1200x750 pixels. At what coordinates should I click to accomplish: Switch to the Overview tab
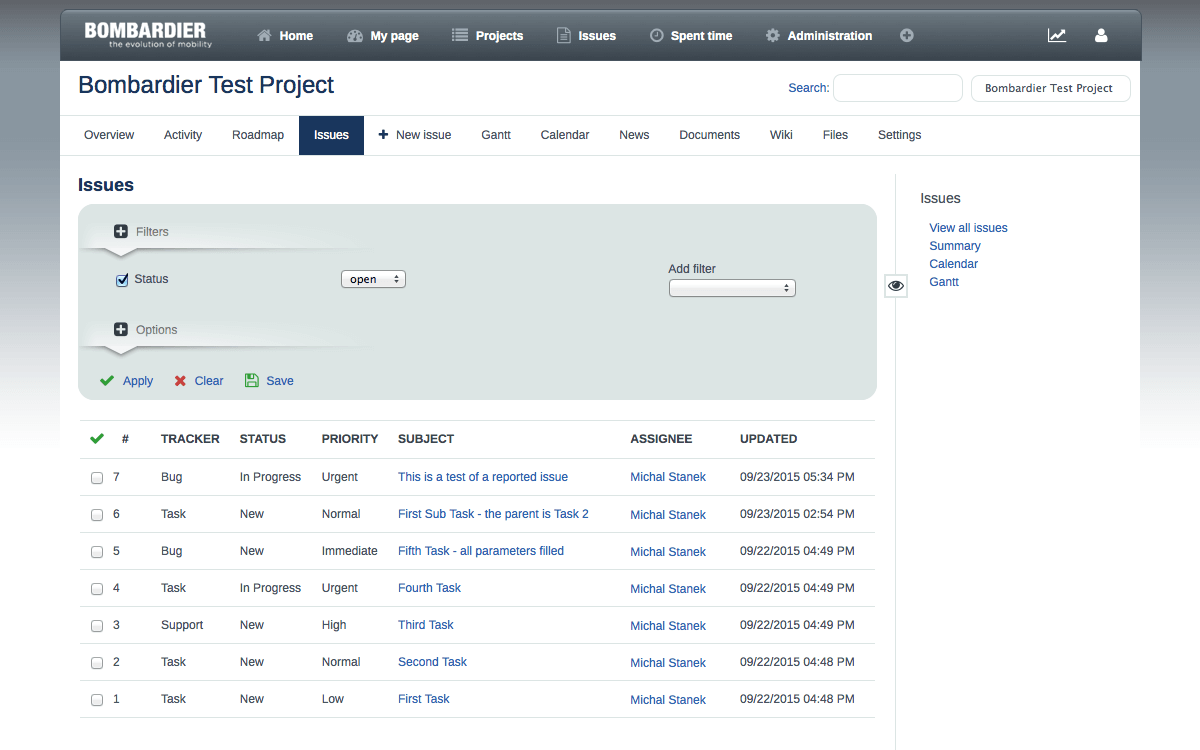pyautogui.click(x=109, y=135)
